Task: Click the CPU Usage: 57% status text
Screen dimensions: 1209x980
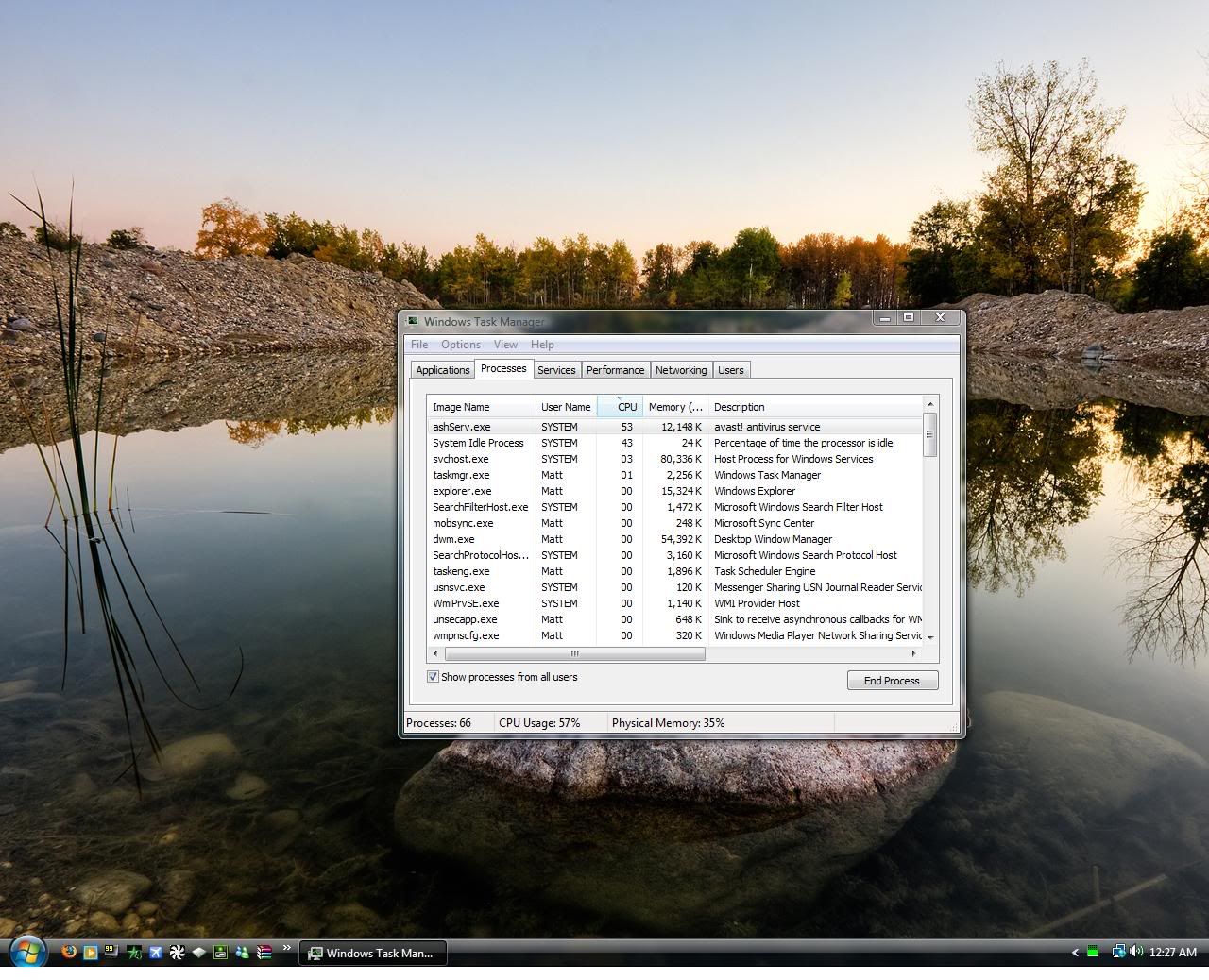Action: [539, 723]
